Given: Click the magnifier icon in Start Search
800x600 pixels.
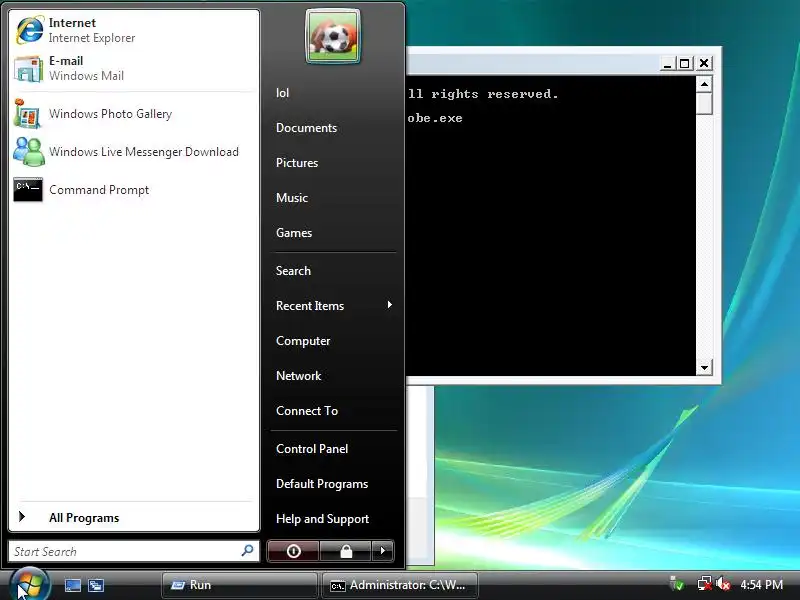Looking at the screenshot, I should point(247,551).
